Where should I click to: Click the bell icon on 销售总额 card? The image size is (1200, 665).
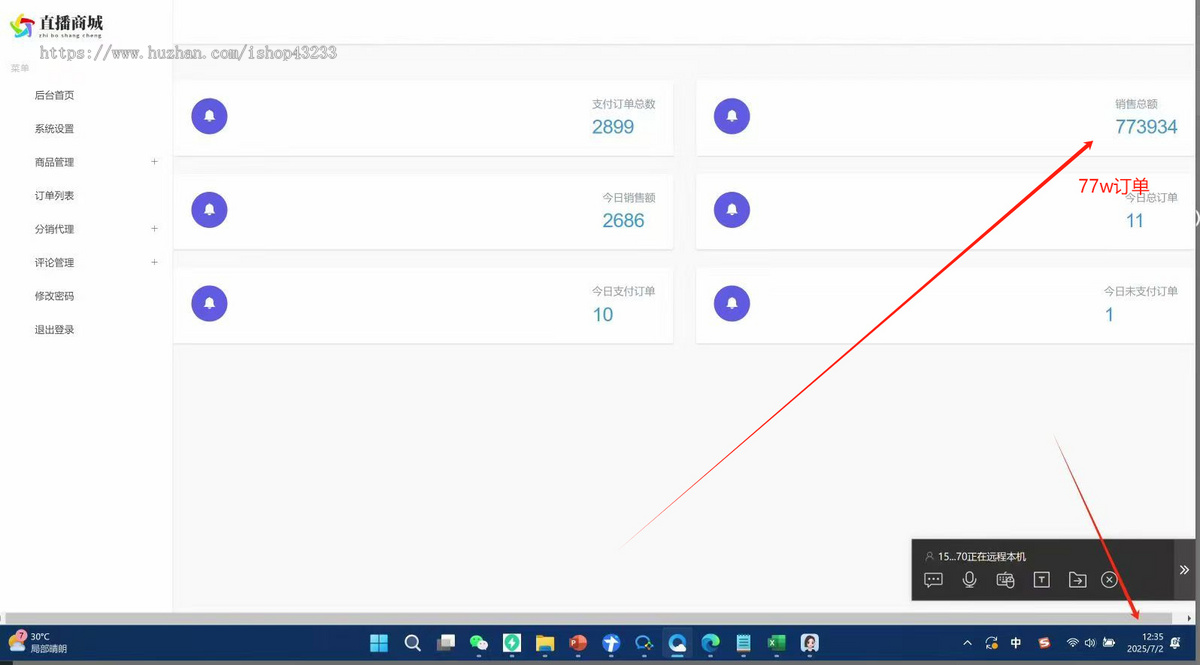pyautogui.click(x=732, y=116)
